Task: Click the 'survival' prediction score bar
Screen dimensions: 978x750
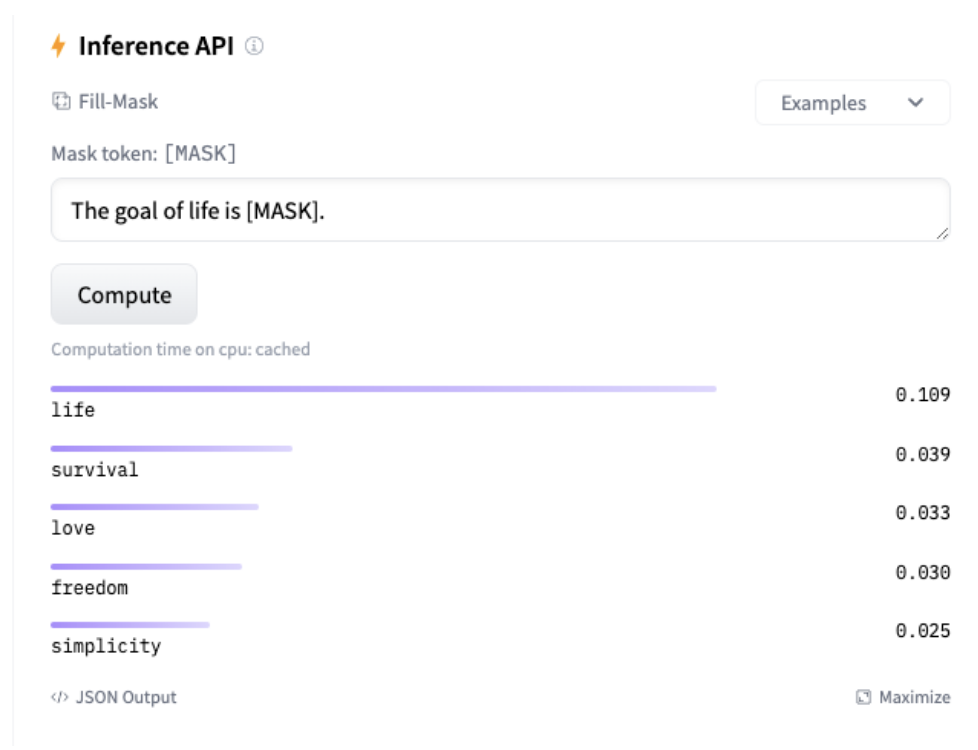Action: click(171, 448)
